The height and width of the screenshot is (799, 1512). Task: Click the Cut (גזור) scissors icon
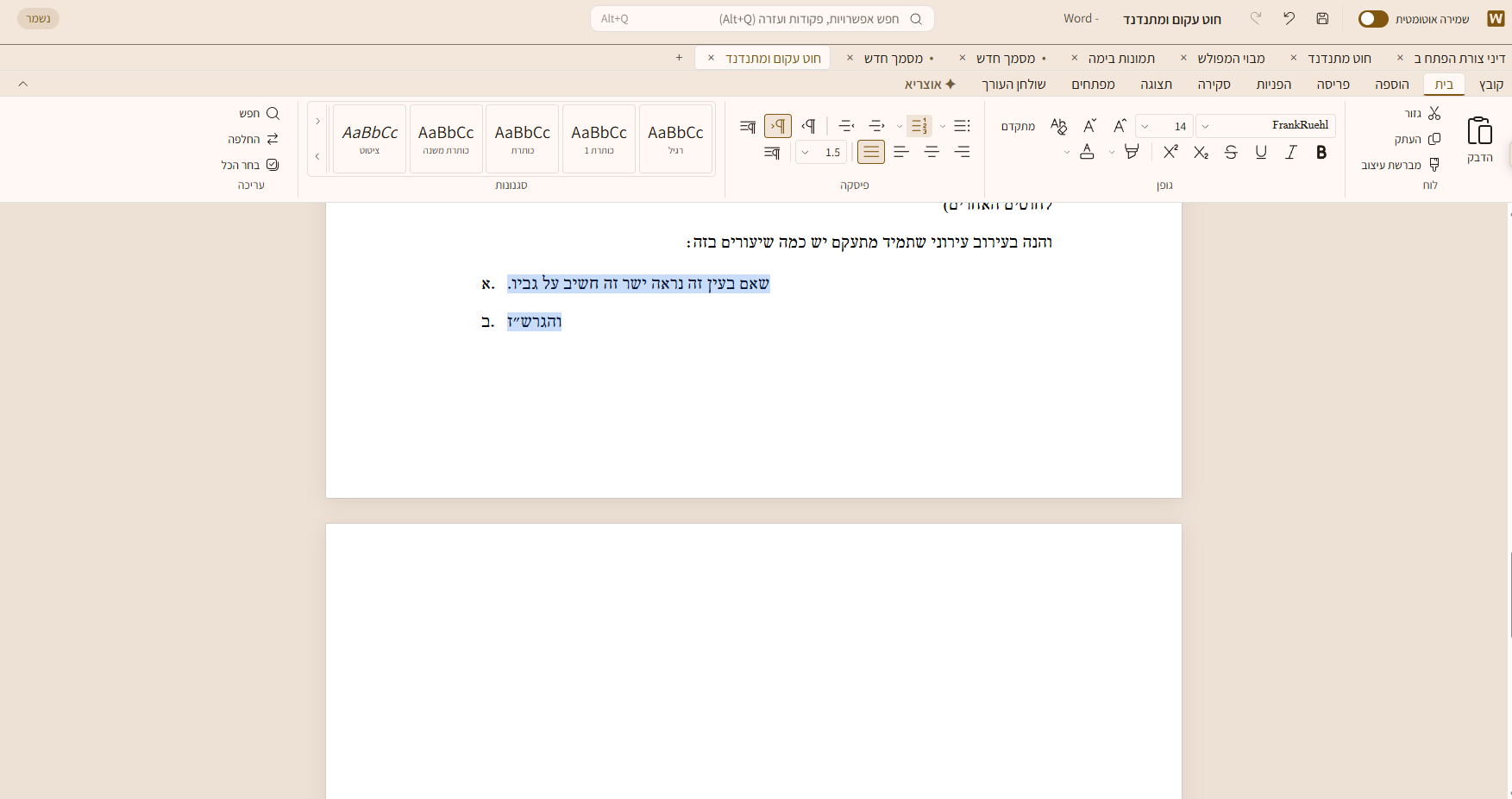1434,113
